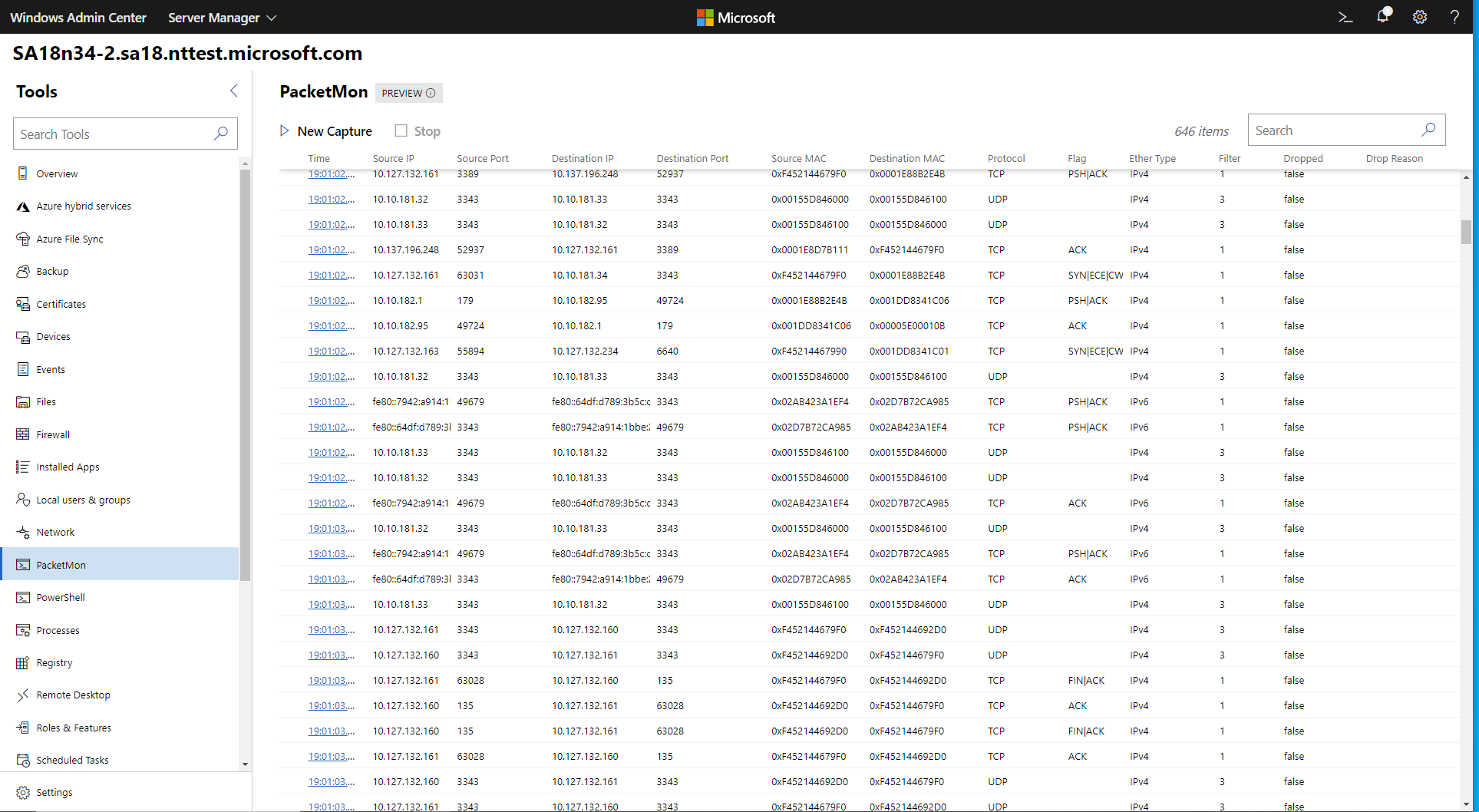Open the PowerShell console icon in header
The width and height of the screenshot is (1479, 812).
click(1345, 17)
